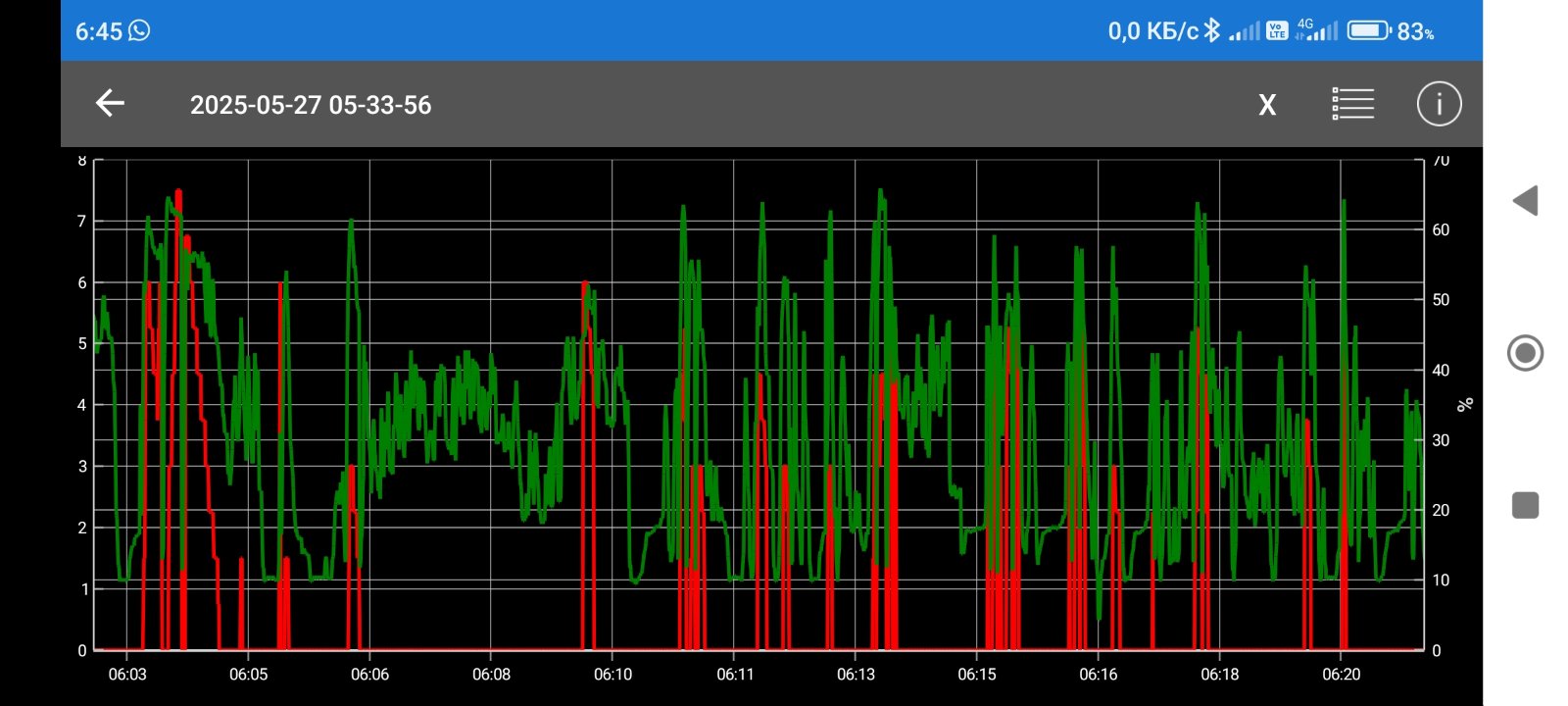Tap the 0,0 КБ/с network speed text
This screenshot has height=706, width=1568.
pos(1153,31)
